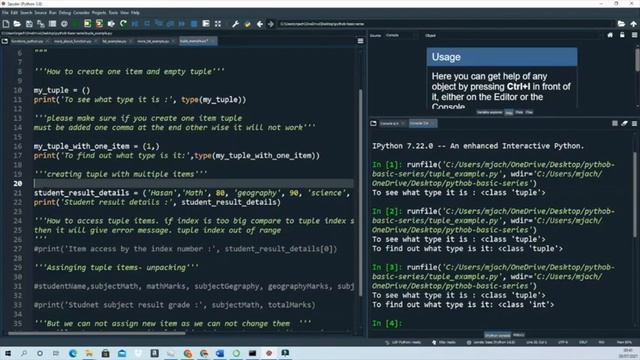The width and height of the screenshot is (640, 360).
Task: Run selection or current line icon
Action: pyautogui.click(x=111, y=24)
